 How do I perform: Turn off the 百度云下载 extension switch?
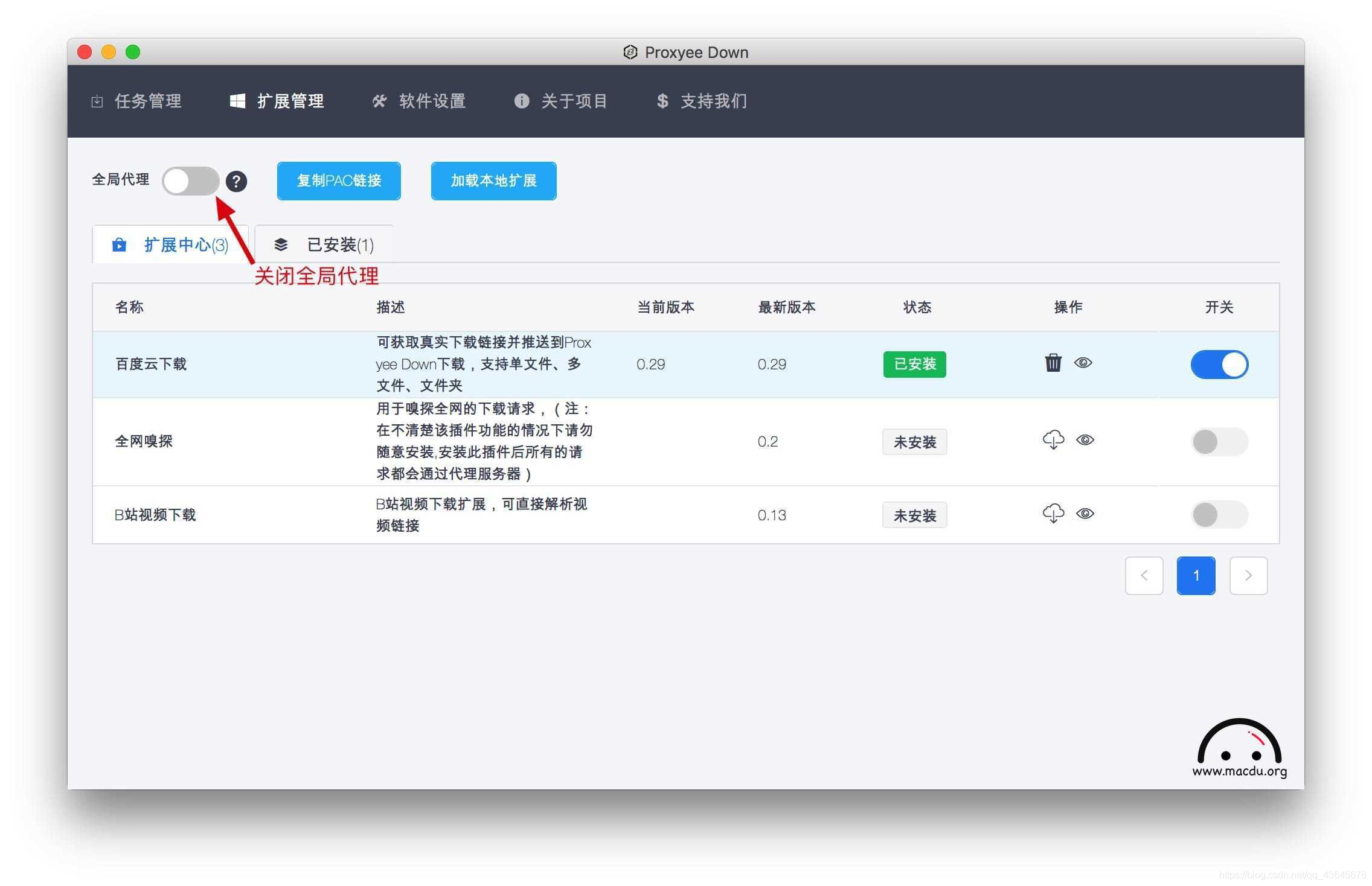click(1219, 365)
